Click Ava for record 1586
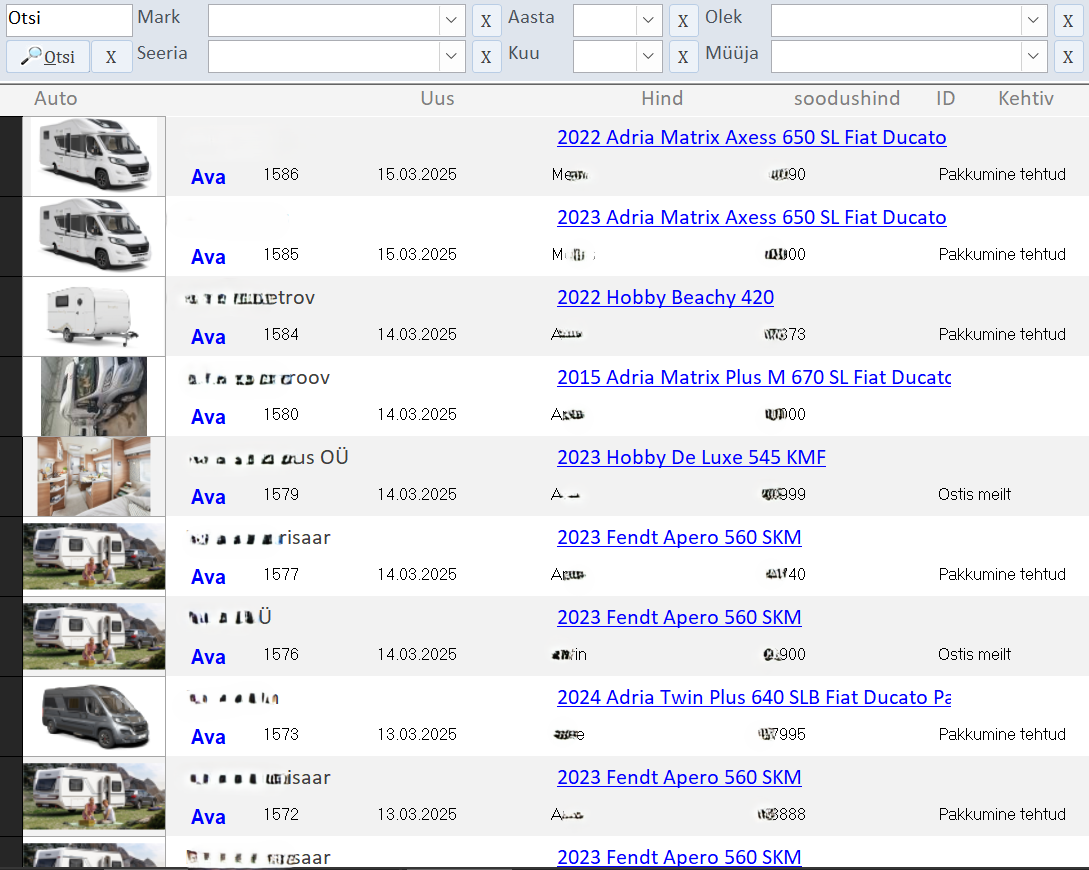The height and width of the screenshot is (870, 1089). [x=208, y=177]
